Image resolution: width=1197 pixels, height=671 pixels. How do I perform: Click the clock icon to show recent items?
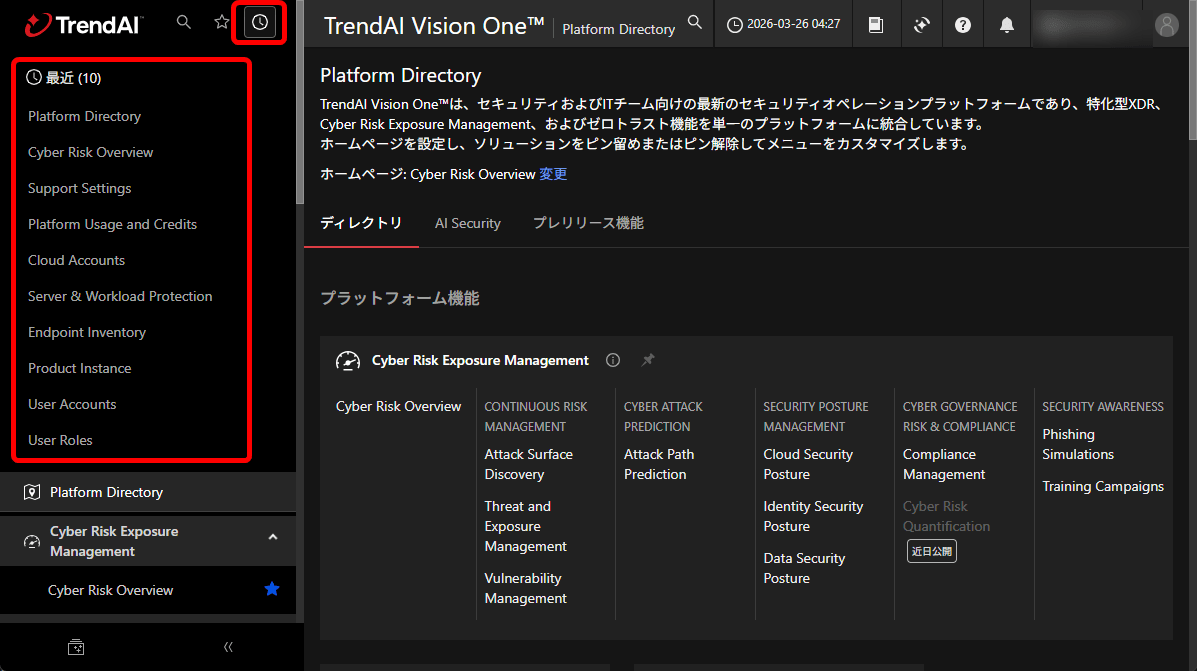[259, 21]
